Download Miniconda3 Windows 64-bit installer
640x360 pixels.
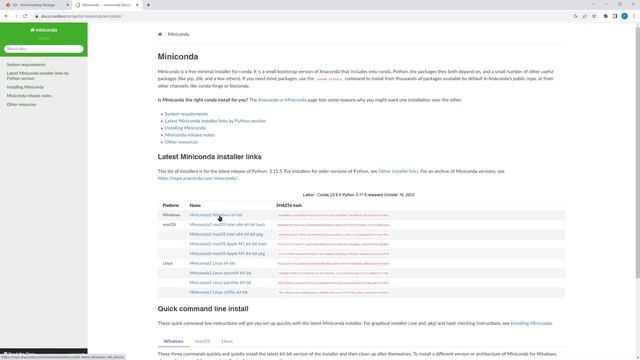pyautogui.click(x=216, y=215)
